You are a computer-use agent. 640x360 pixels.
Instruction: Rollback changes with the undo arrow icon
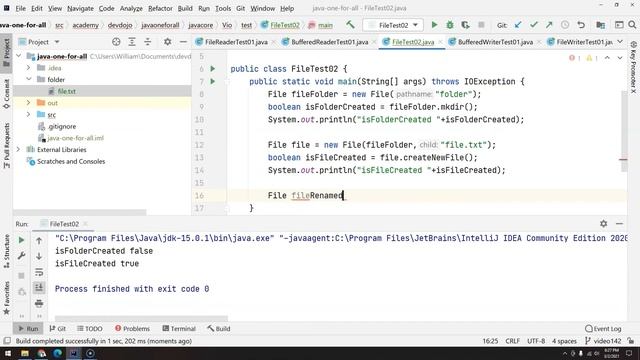581,25
